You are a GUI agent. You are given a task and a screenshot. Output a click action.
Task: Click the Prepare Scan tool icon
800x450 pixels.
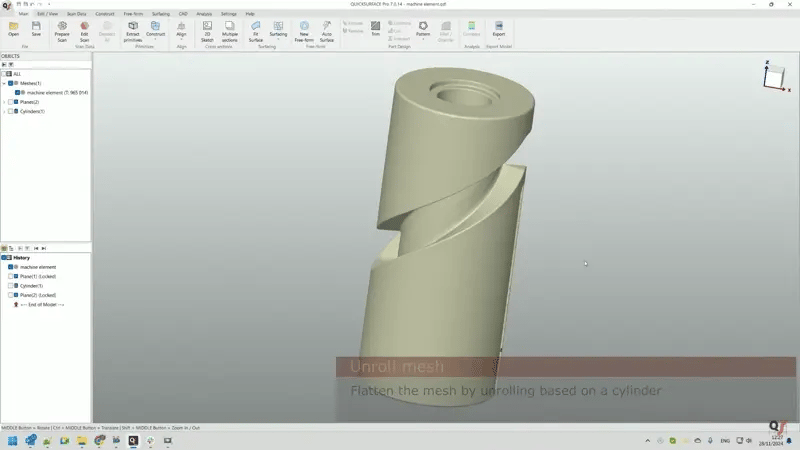tap(62, 27)
